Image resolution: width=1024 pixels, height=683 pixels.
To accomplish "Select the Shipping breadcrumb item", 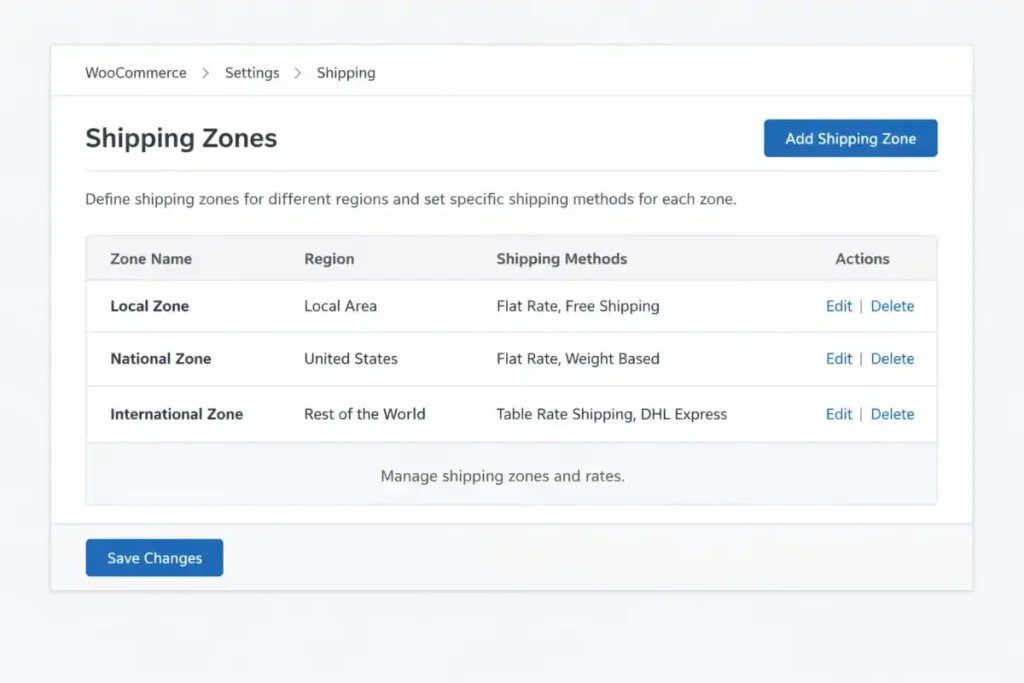I will pos(346,73).
